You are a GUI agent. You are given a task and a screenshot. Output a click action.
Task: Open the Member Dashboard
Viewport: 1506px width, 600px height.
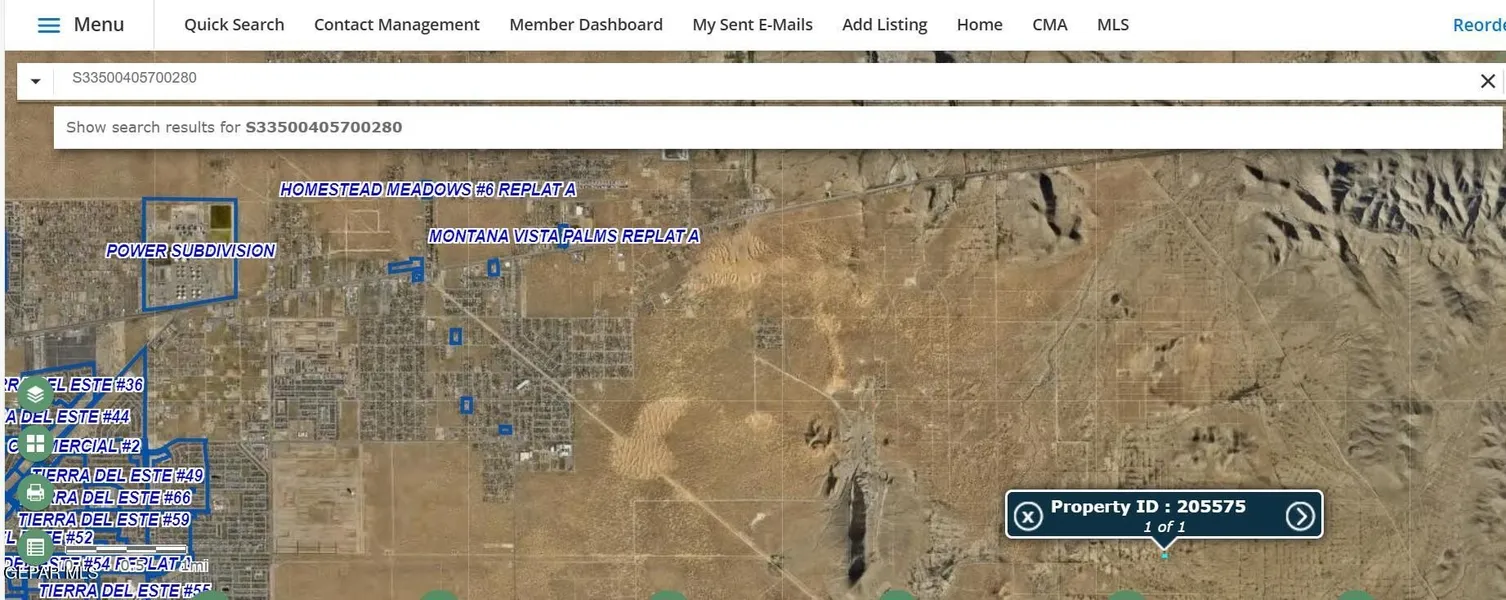585,25
